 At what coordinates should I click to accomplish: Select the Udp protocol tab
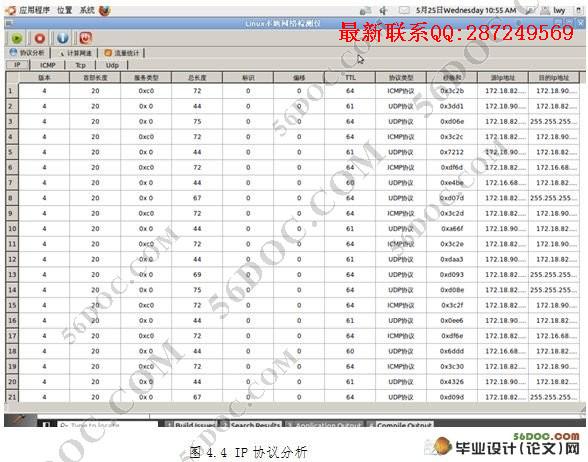[x=112, y=65]
